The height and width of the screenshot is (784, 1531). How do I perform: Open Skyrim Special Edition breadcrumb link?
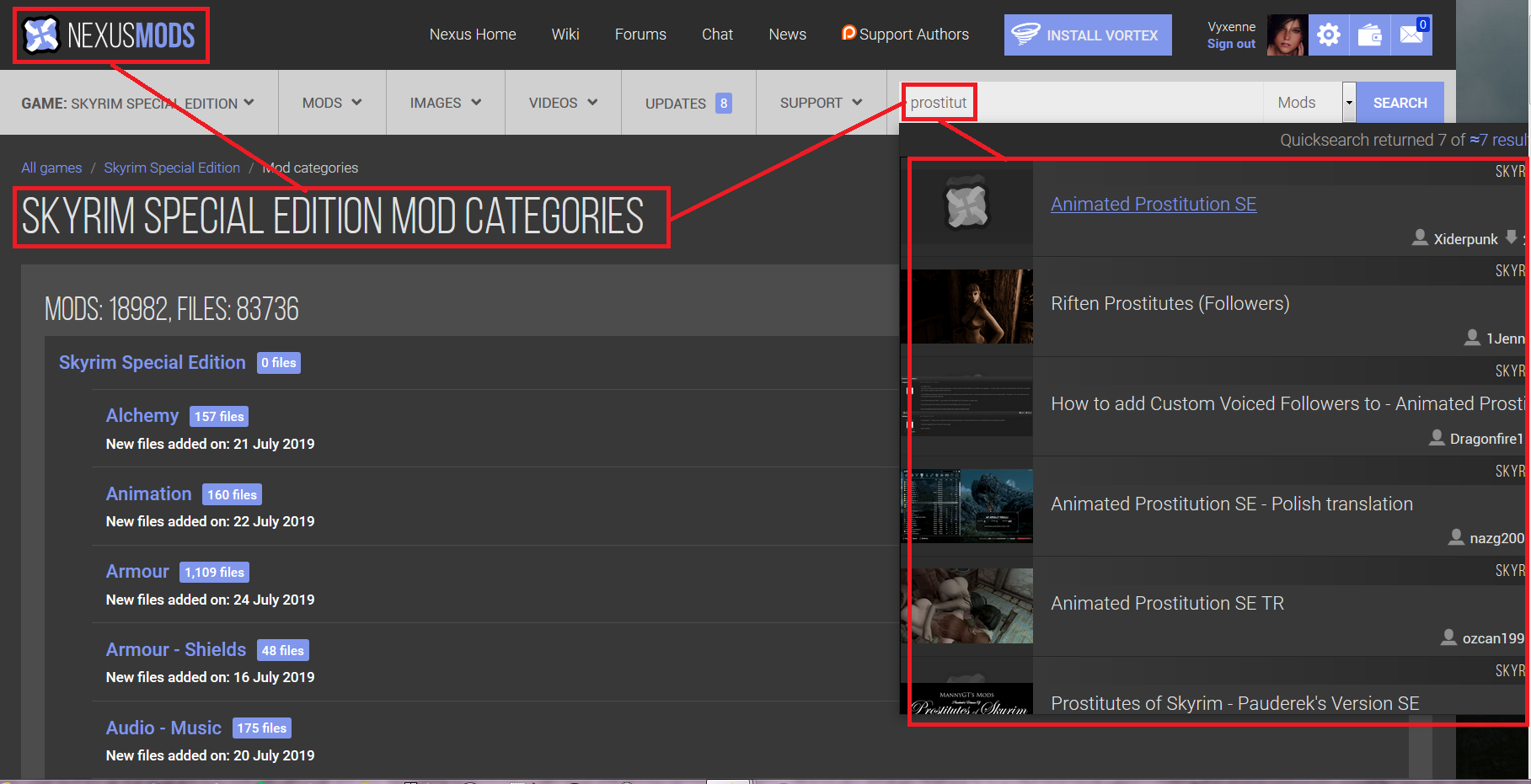172,168
